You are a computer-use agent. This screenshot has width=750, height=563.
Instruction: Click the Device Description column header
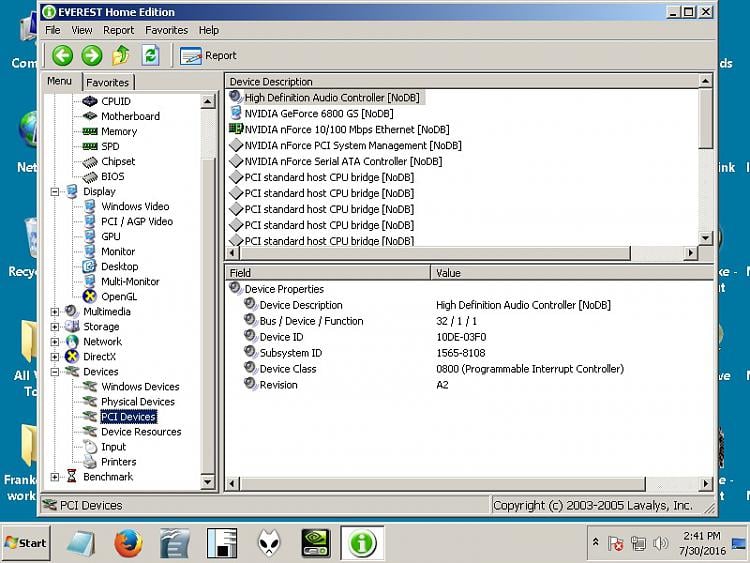click(x=462, y=82)
